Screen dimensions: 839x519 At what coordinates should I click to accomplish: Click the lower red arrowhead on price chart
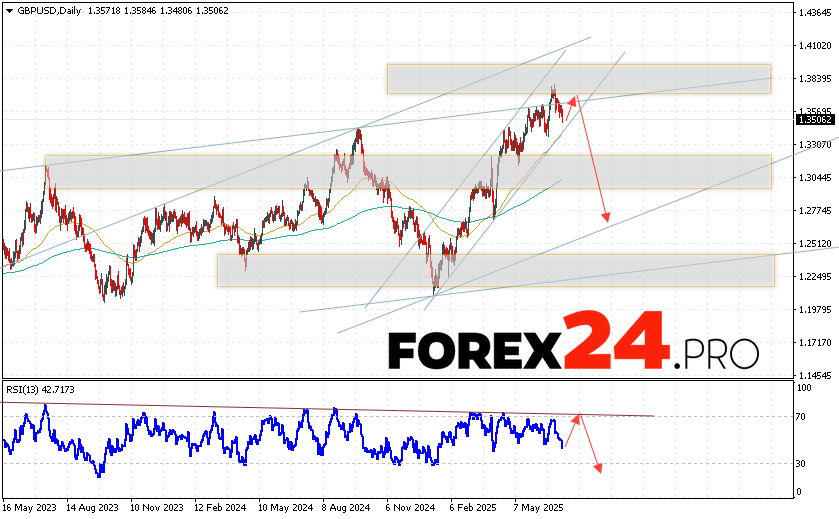[605, 216]
